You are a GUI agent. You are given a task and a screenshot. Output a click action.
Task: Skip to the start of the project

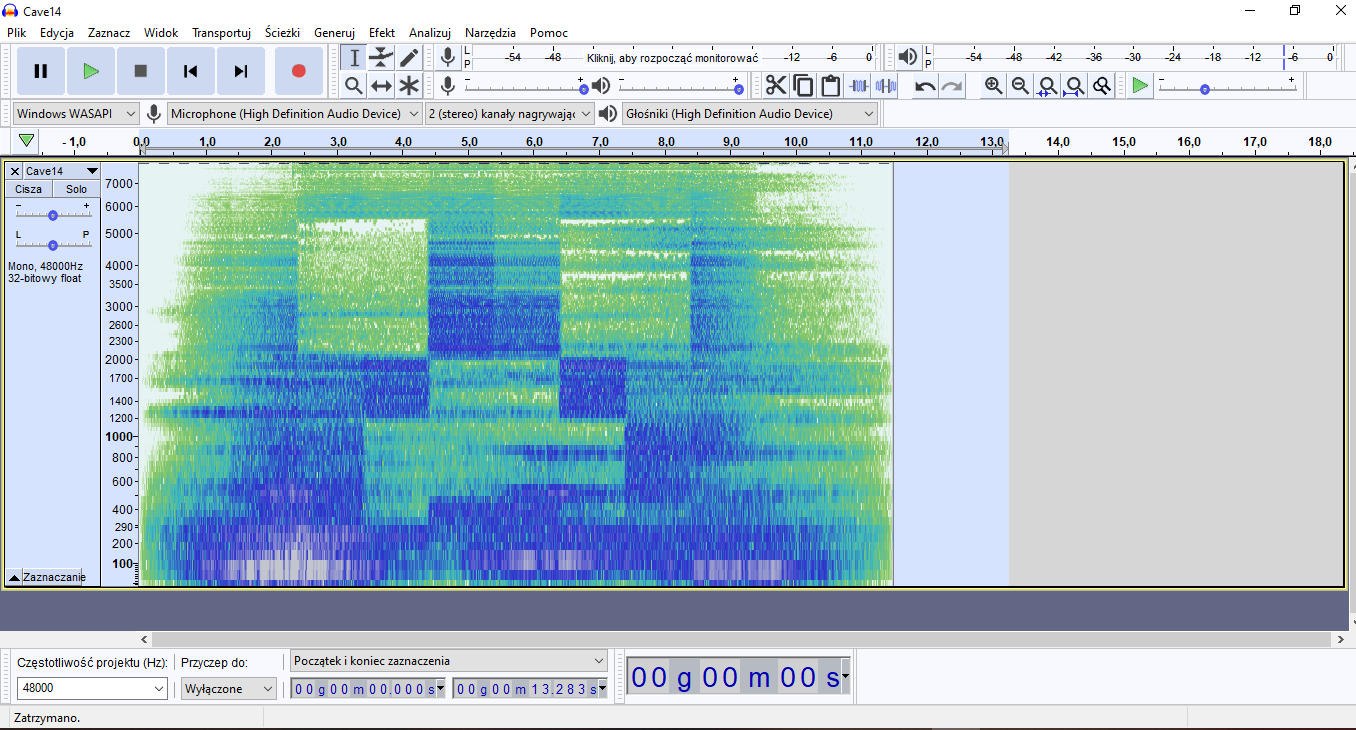point(190,71)
